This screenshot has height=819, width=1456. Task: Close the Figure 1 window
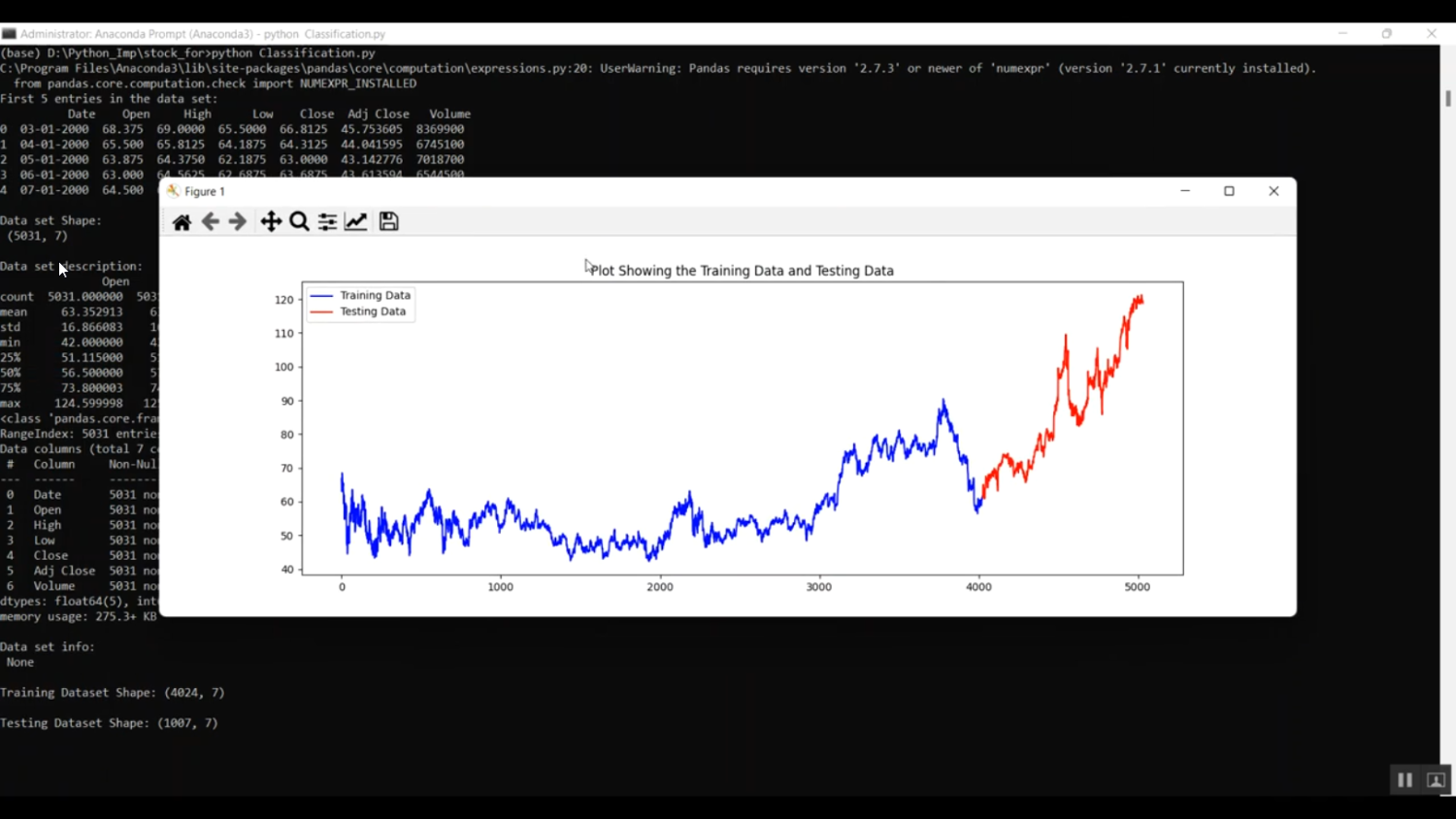1274,191
